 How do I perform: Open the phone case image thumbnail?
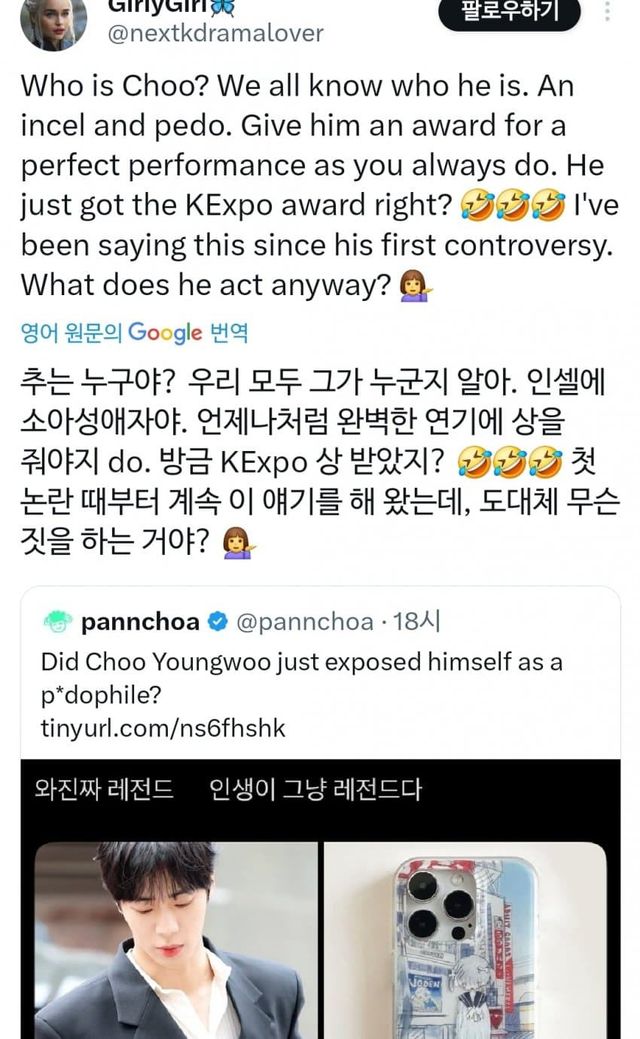click(x=465, y=940)
